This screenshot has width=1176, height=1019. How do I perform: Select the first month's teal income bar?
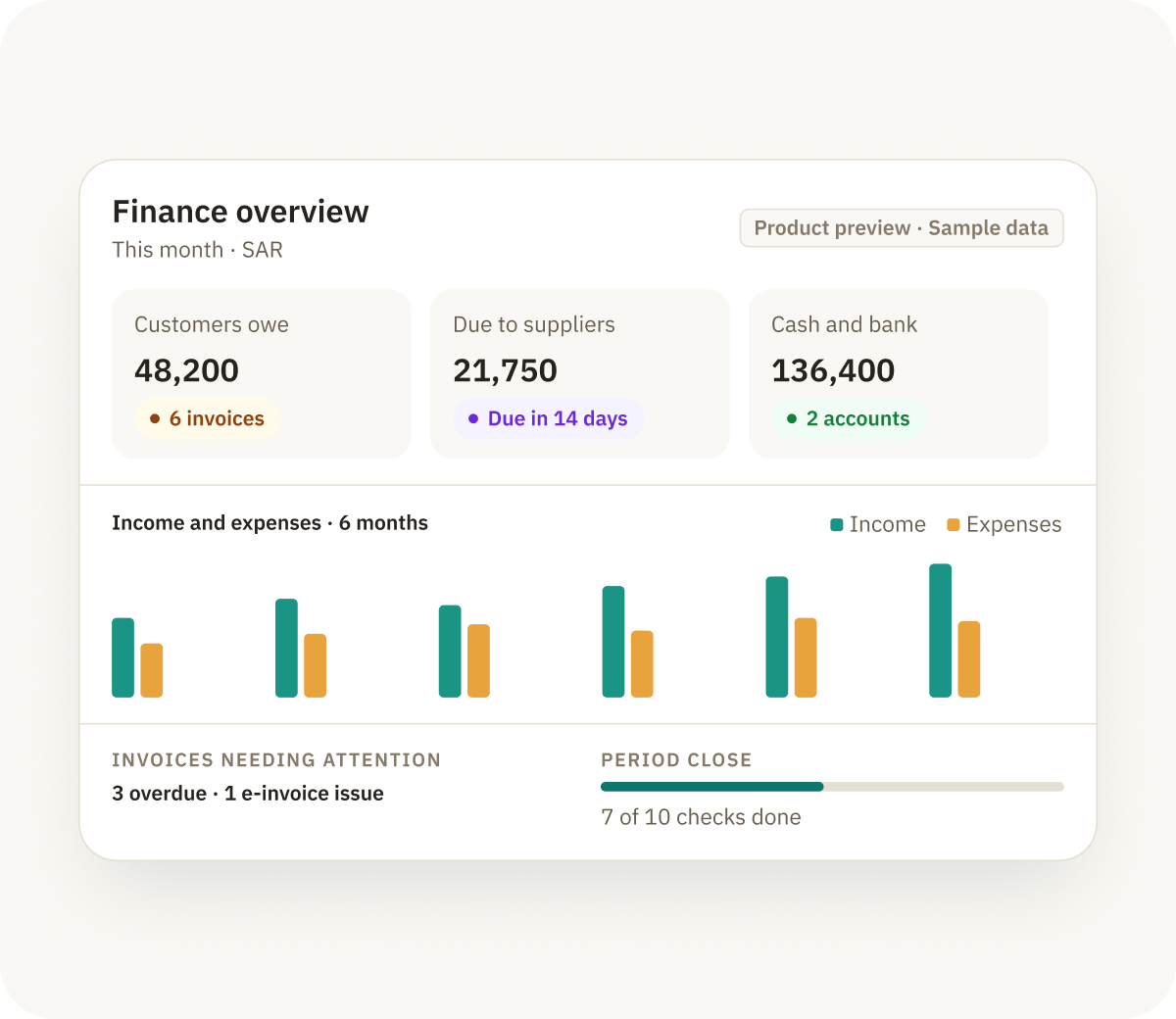123,657
